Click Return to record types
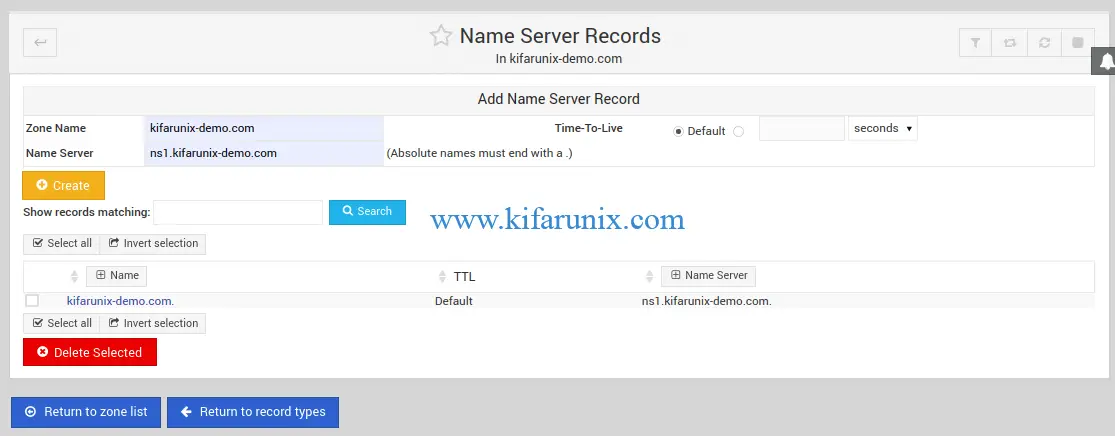This screenshot has width=1115, height=436. pos(253,412)
